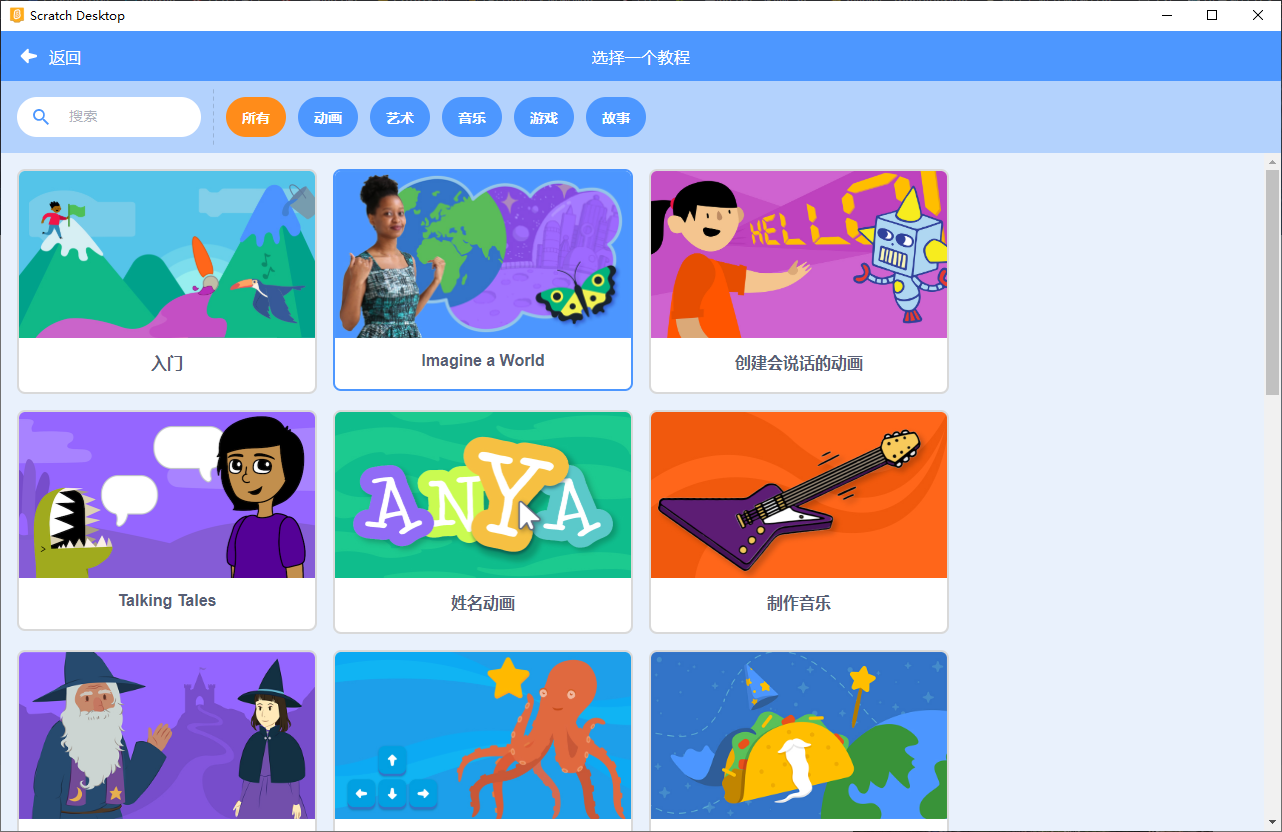Open the 制作音乐 guitar tutorial
1282x832 pixels.
pyautogui.click(x=799, y=522)
